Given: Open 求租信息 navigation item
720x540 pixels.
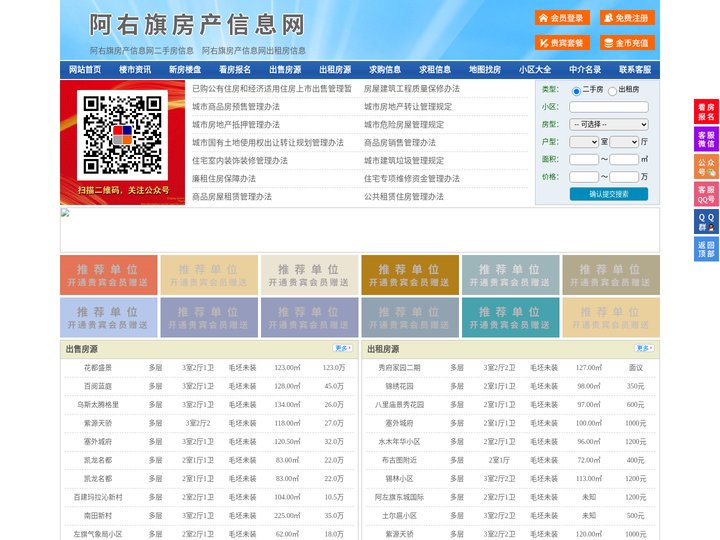Looking at the screenshot, I should click(x=435, y=70).
